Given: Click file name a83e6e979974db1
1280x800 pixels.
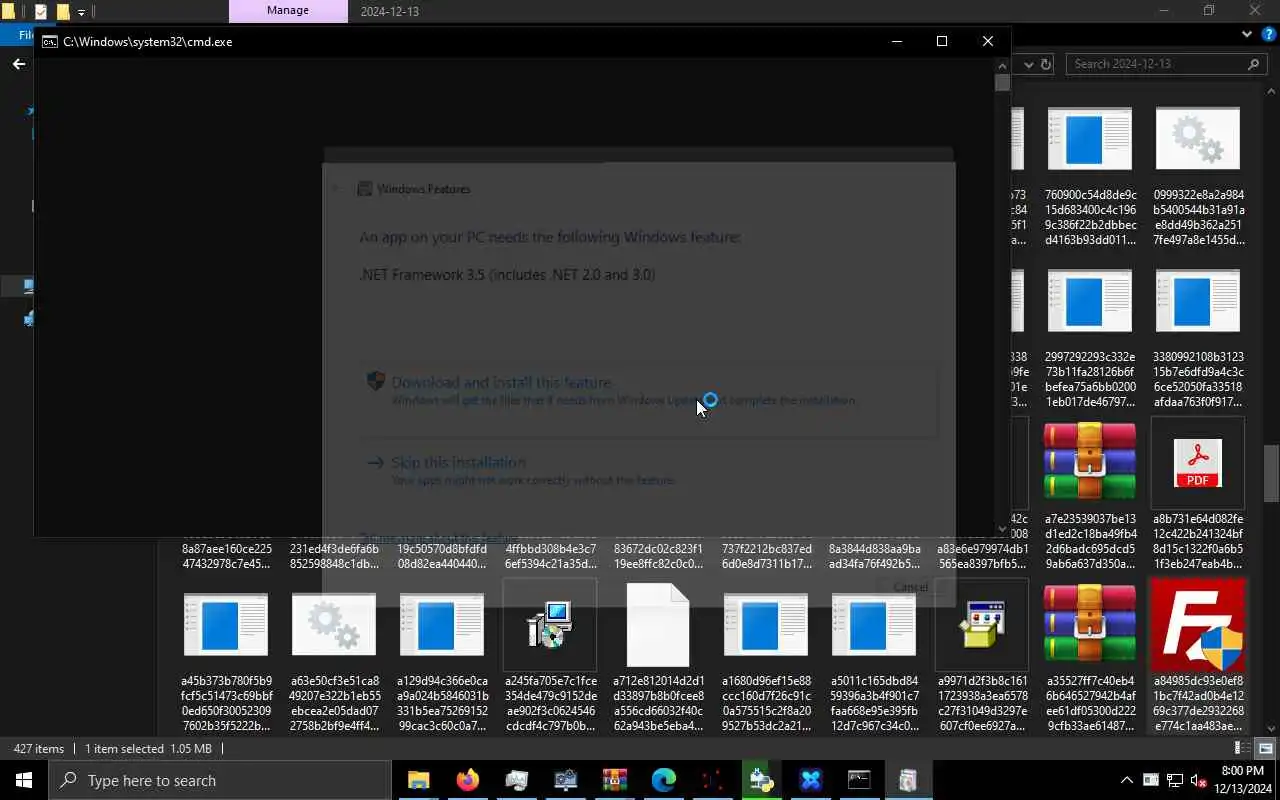Looking at the screenshot, I should 981,556.
